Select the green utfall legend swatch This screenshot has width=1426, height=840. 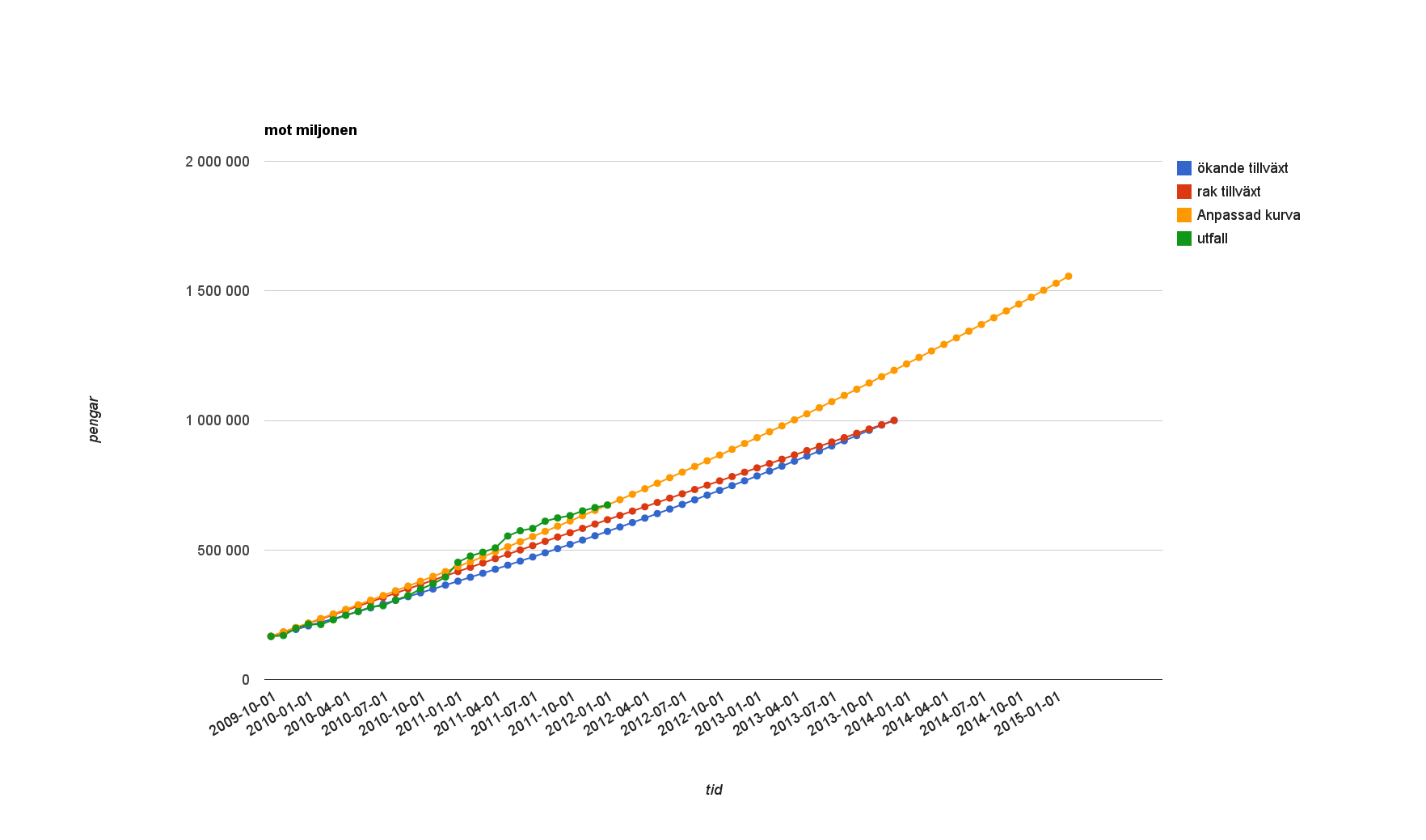pos(1183,238)
